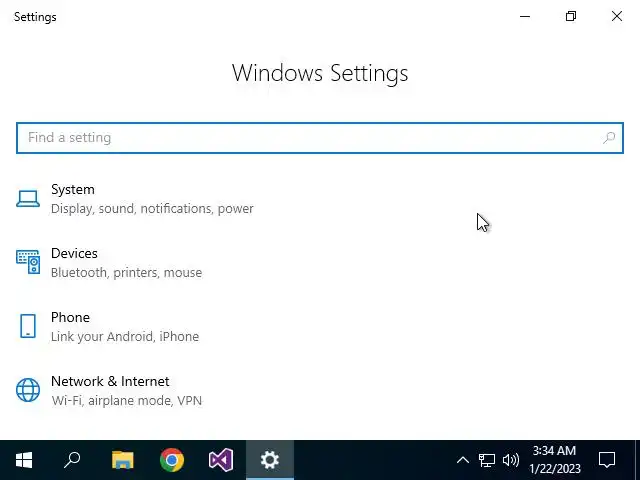Click the magnifier icon in Find a setting
Image resolution: width=640 pixels, height=480 pixels.
(609, 138)
